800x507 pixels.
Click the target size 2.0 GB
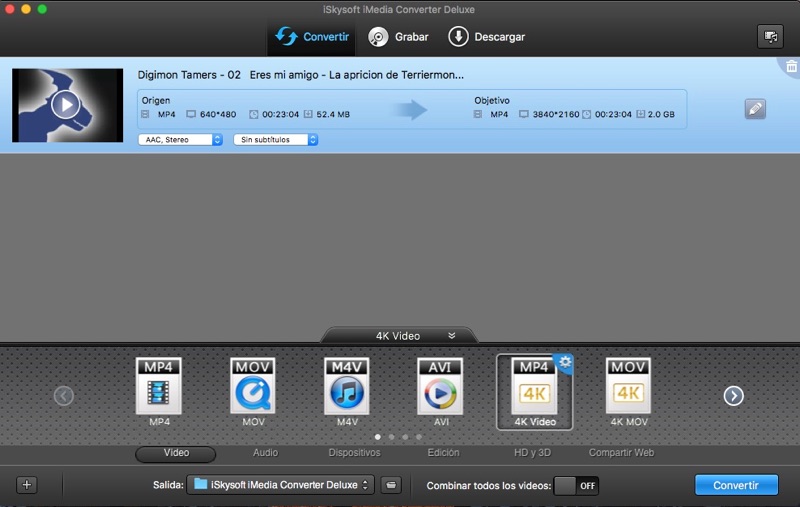[661, 114]
